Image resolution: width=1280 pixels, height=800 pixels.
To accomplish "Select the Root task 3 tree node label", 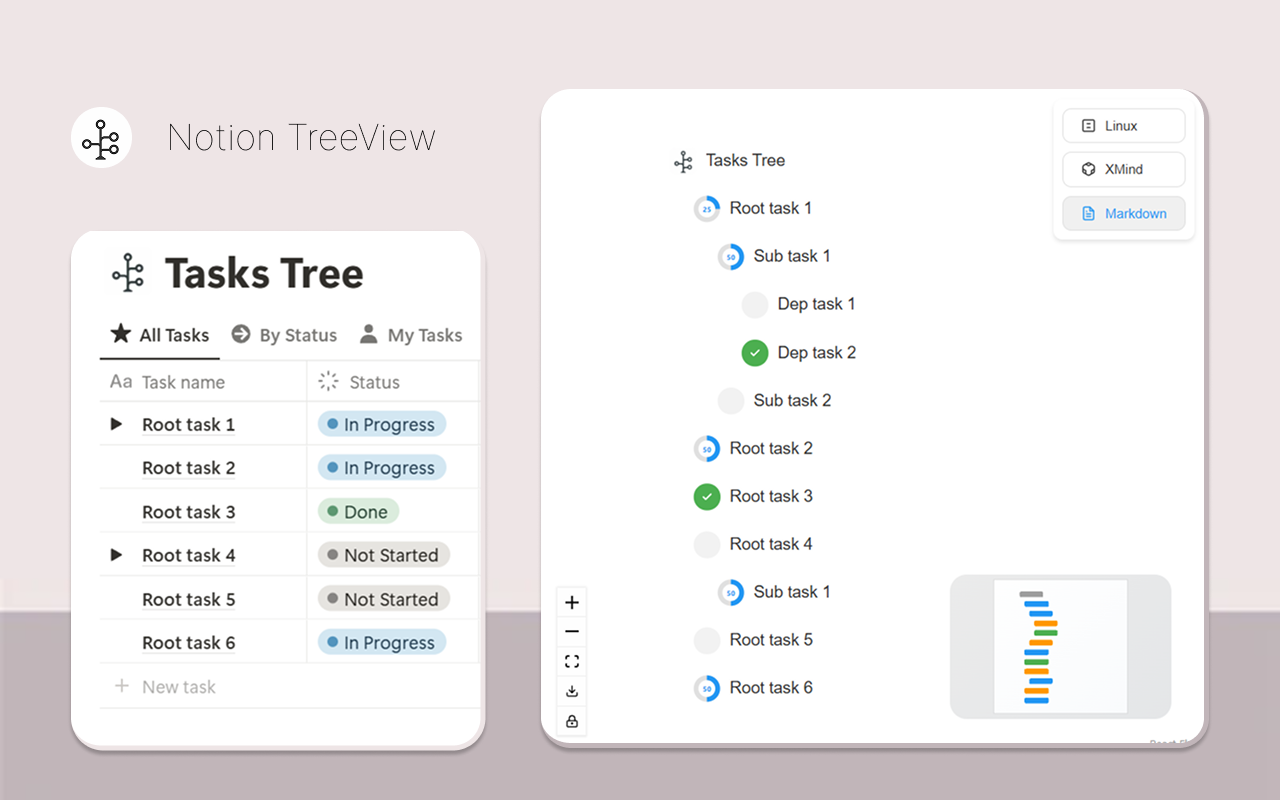I will [771, 496].
